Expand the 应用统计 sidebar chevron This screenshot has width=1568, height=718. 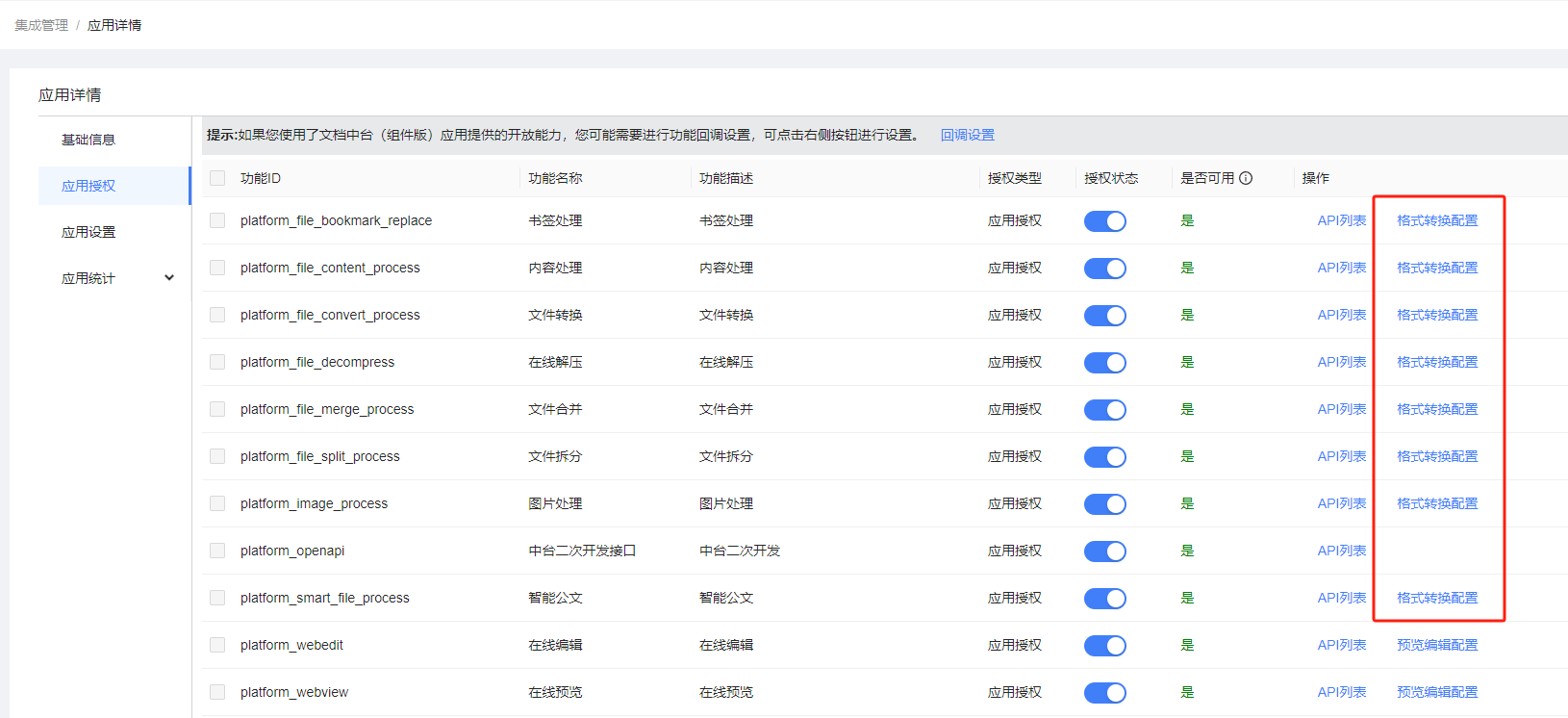[x=169, y=278]
